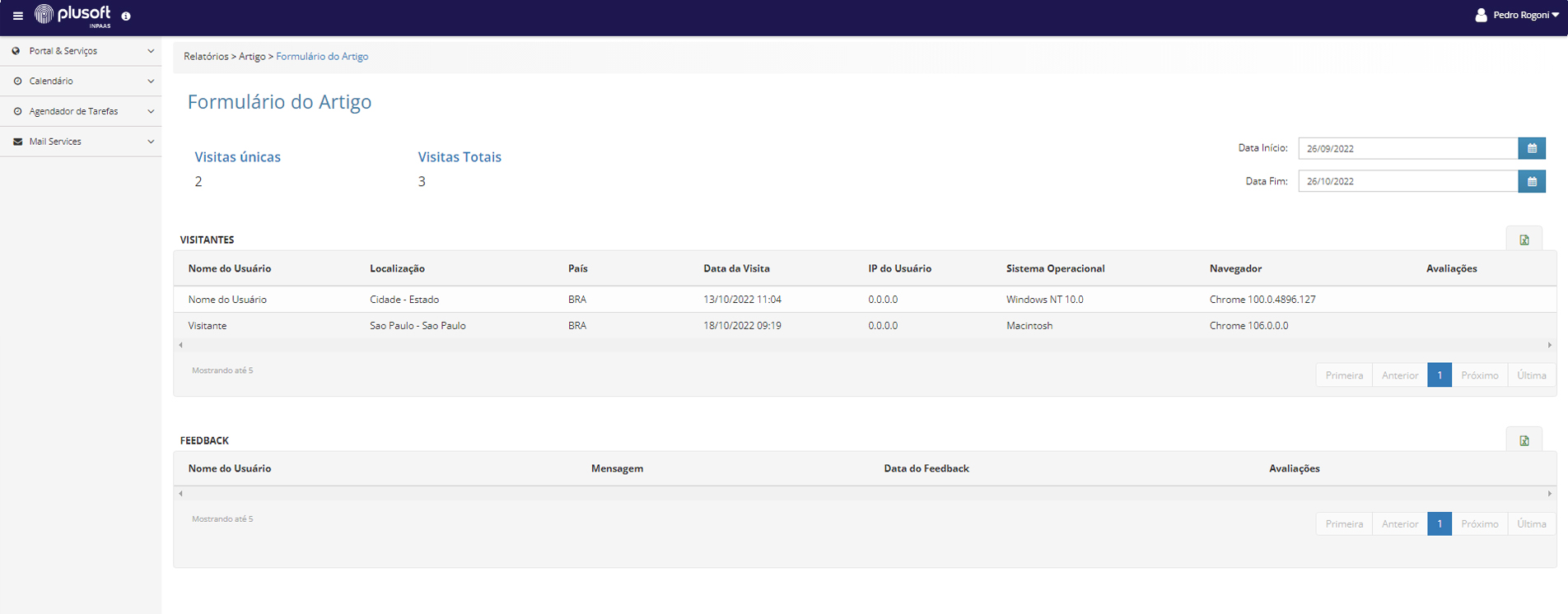Expand Calendário chevron
The height and width of the screenshot is (614, 1568).
pyautogui.click(x=151, y=81)
